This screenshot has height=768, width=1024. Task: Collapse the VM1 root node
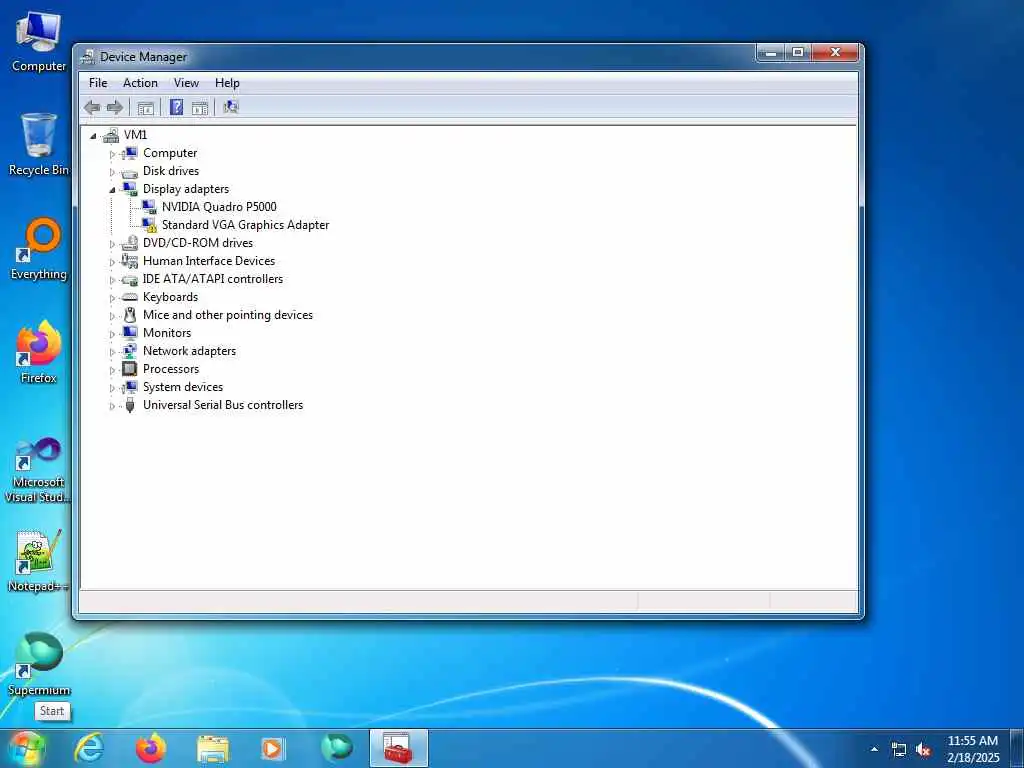(93, 136)
